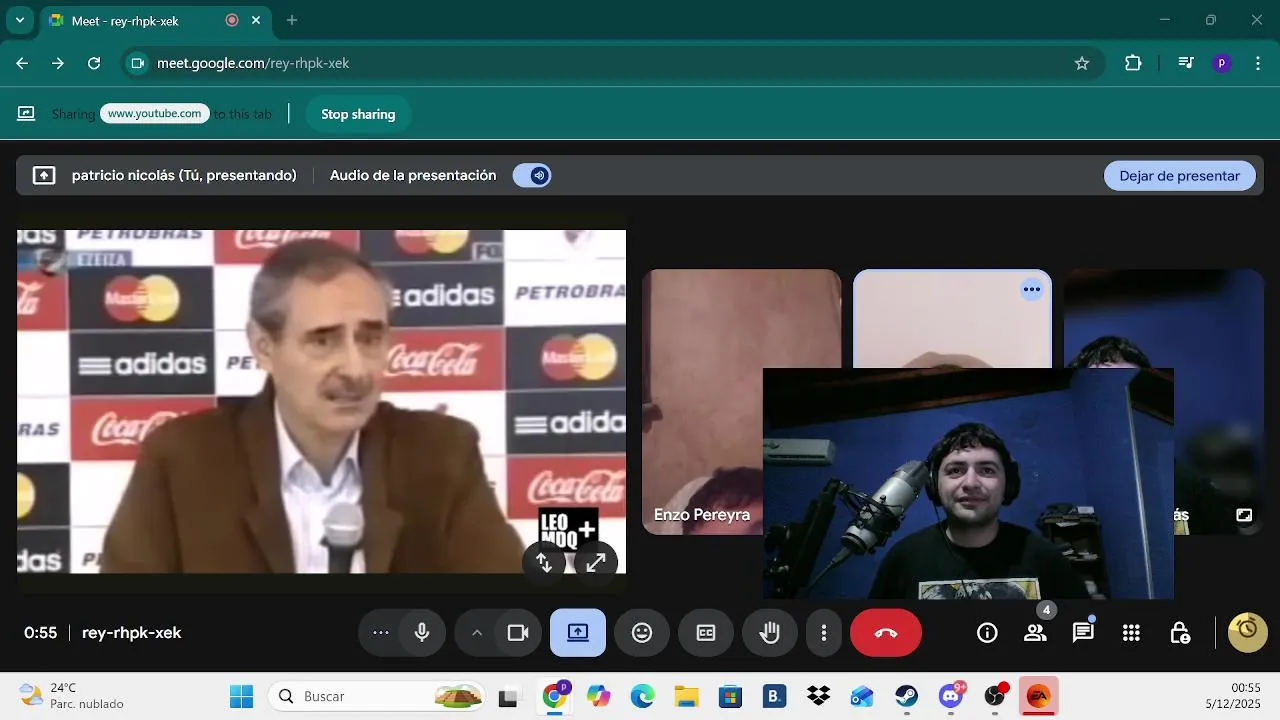Screen dimensions: 1280x720
Task: Reload the Meet page
Action: pyautogui.click(x=94, y=63)
